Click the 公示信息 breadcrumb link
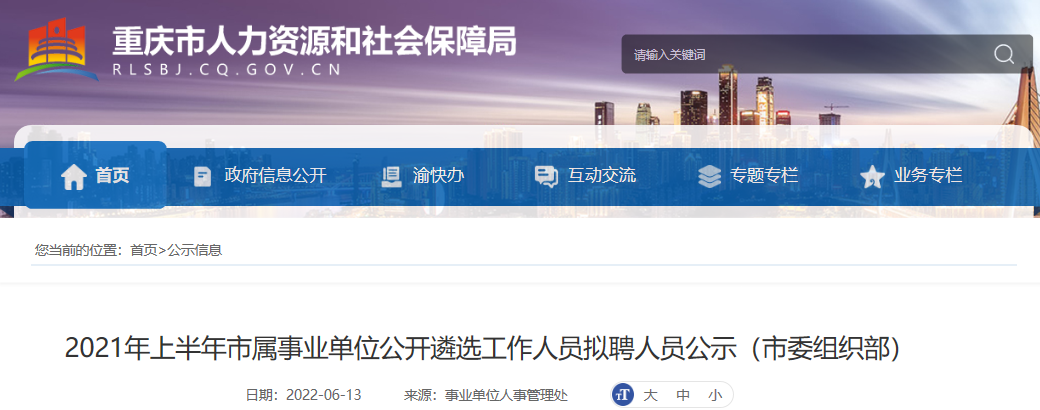 194,250
